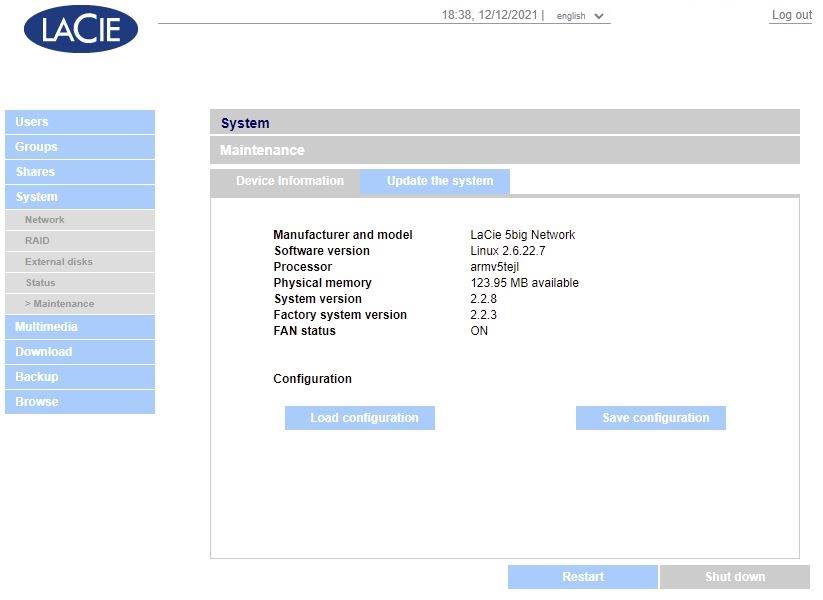Shut down the device
This screenshot has width=823, height=600.
click(x=735, y=577)
